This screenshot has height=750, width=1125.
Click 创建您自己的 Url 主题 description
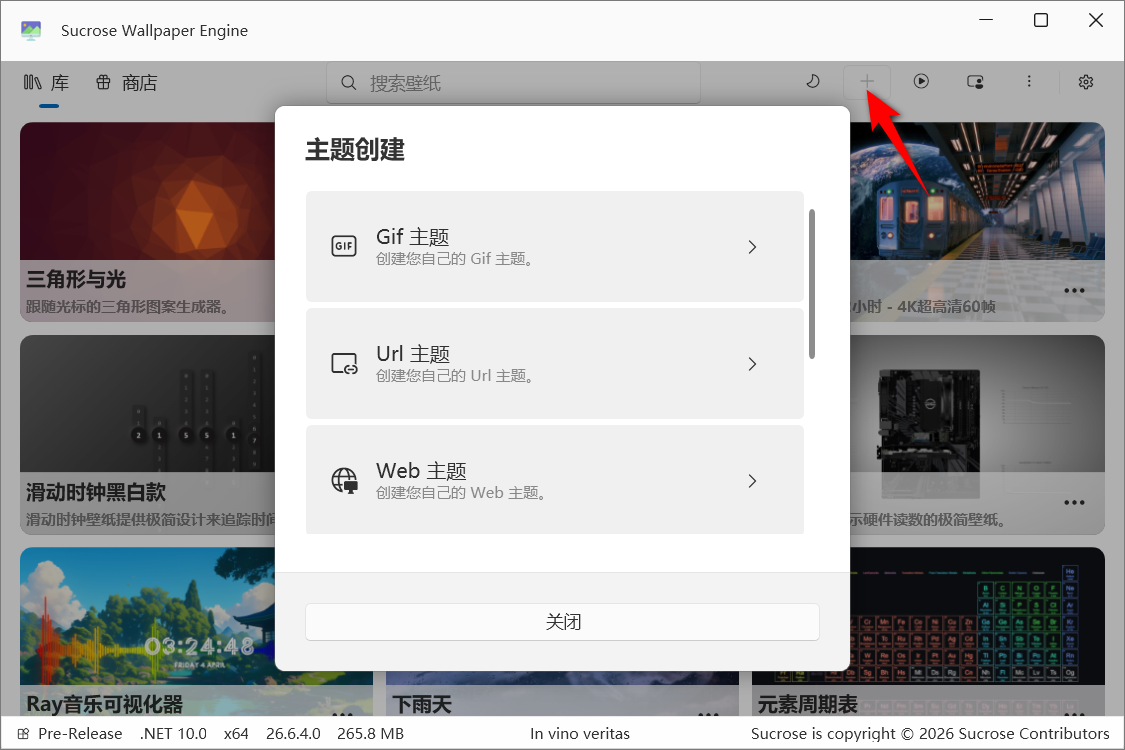(454, 375)
